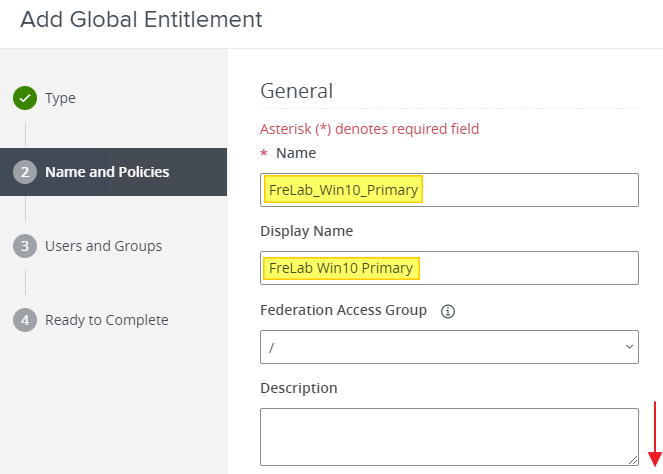663x474 pixels.
Task: Click the Federation Access Group label text
Action: point(343,310)
